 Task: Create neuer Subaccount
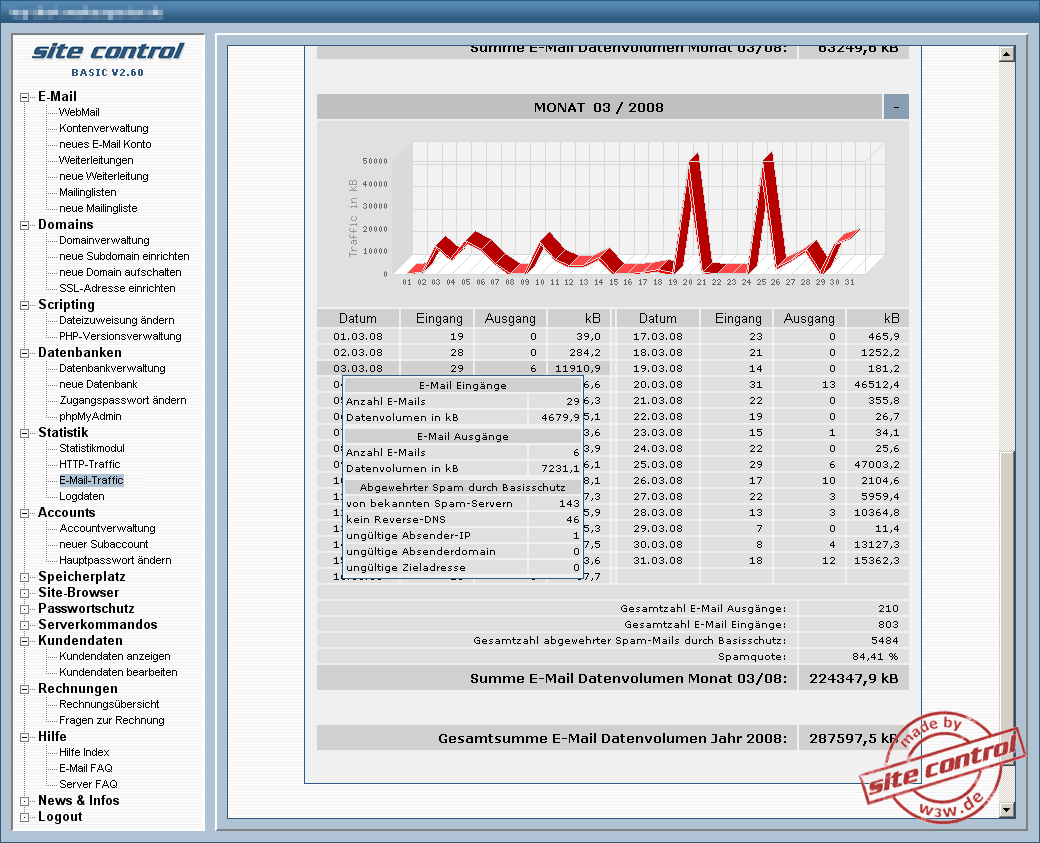tap(103, 544)
